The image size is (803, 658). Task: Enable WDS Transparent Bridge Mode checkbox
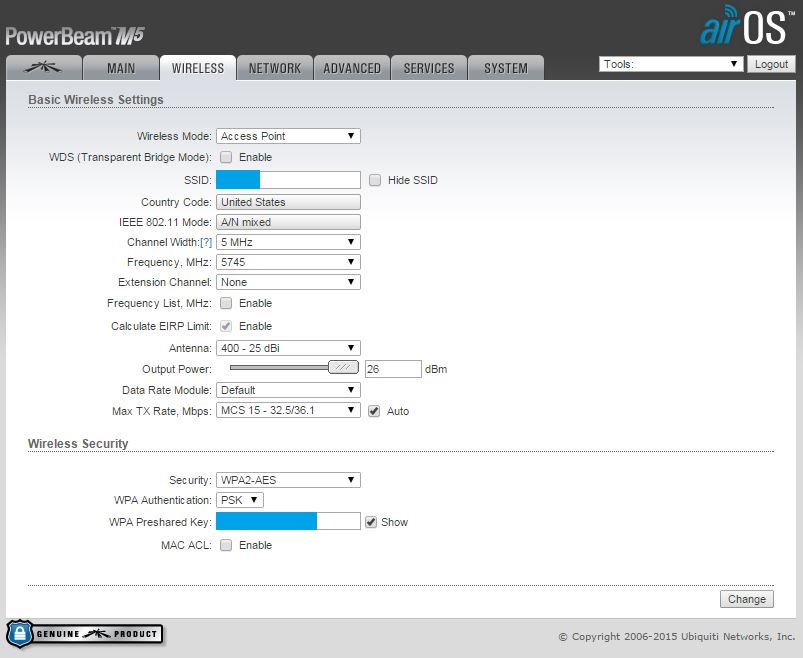(x=226, y=157)
